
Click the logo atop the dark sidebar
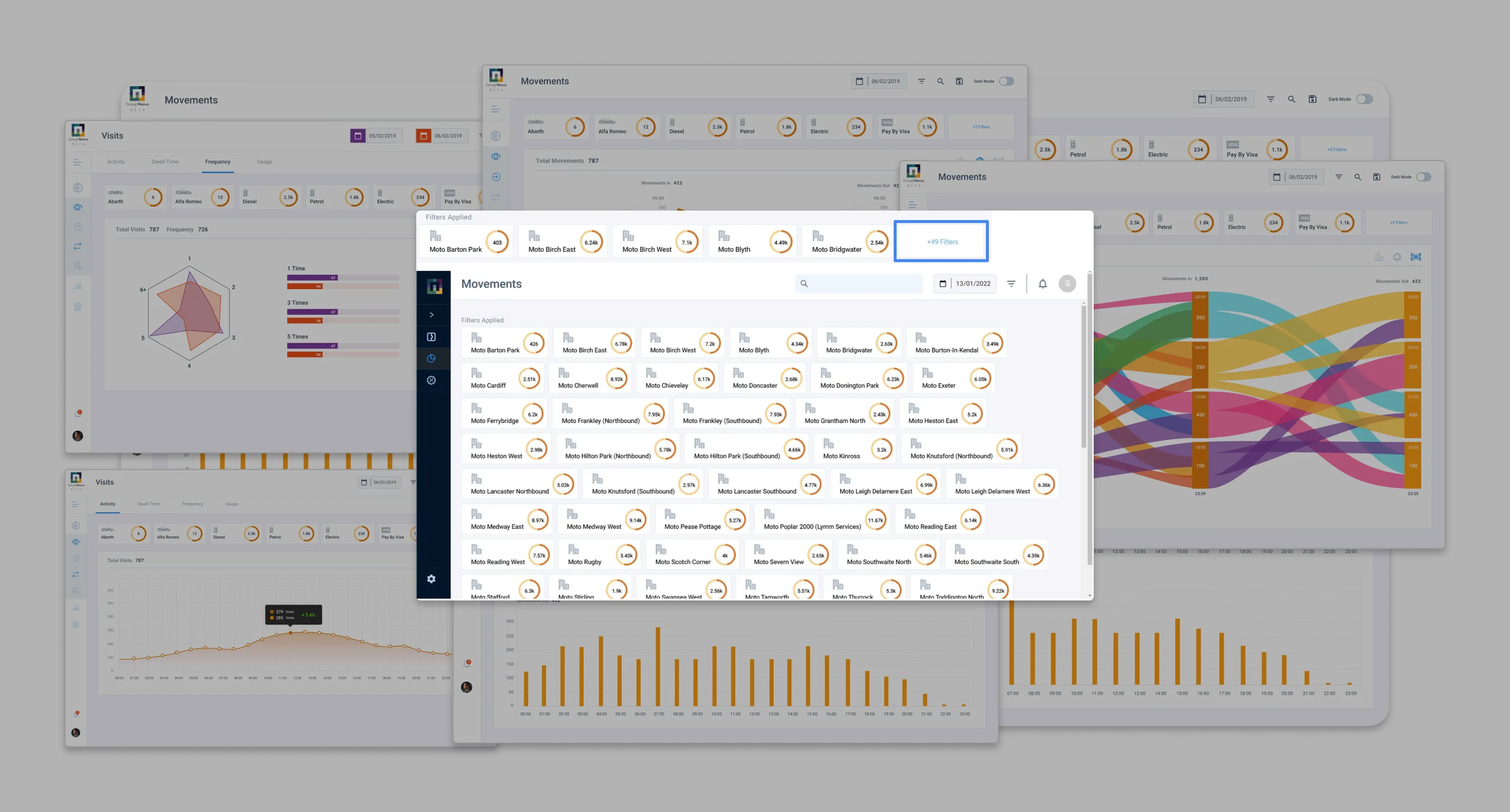(x=434, y=286)
